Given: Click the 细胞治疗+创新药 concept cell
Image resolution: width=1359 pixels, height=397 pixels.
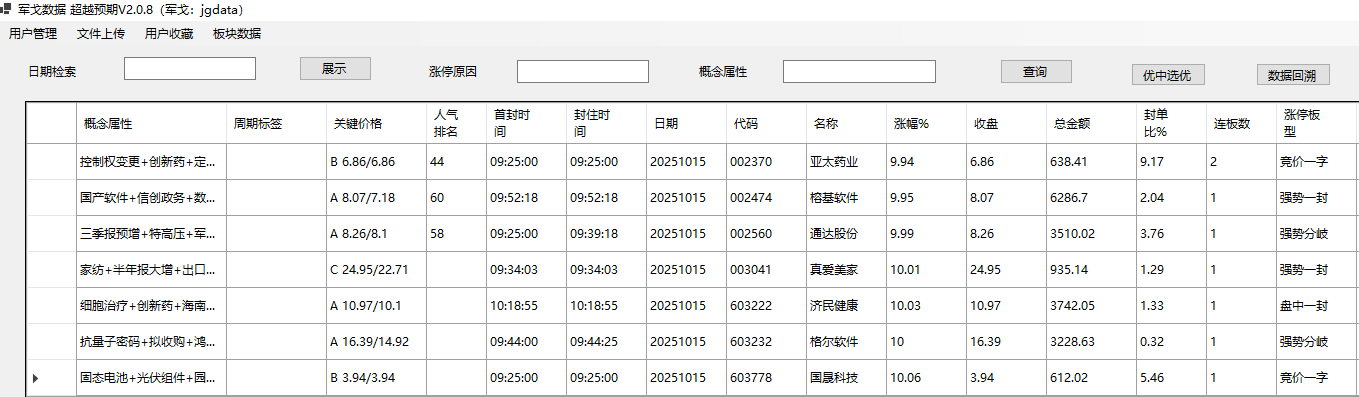Looking at the screenshot, I should (152, 306).
